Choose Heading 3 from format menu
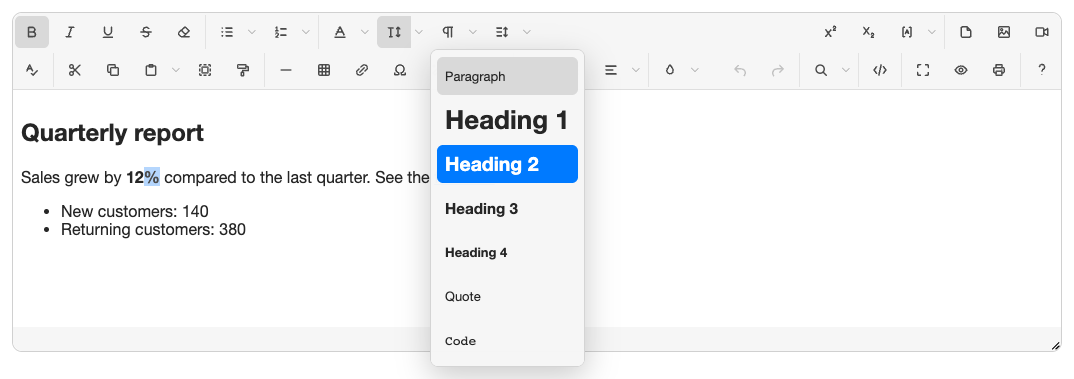The width and height of the screenshot is (1074, 379). click(508, 208)
